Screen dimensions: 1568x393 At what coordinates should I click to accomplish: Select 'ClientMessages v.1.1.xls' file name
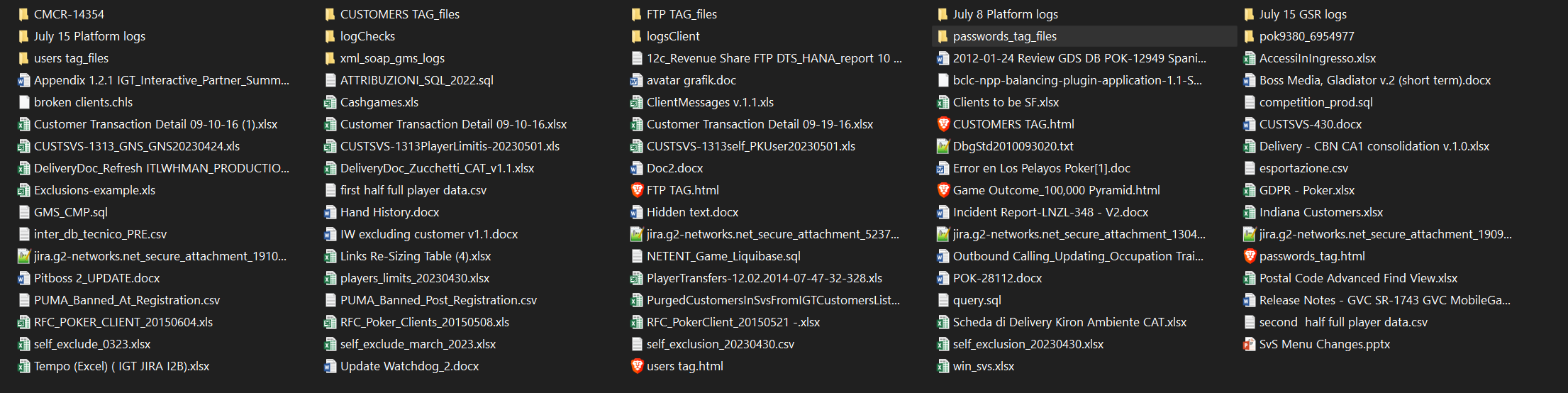click(x=710, y=102)
